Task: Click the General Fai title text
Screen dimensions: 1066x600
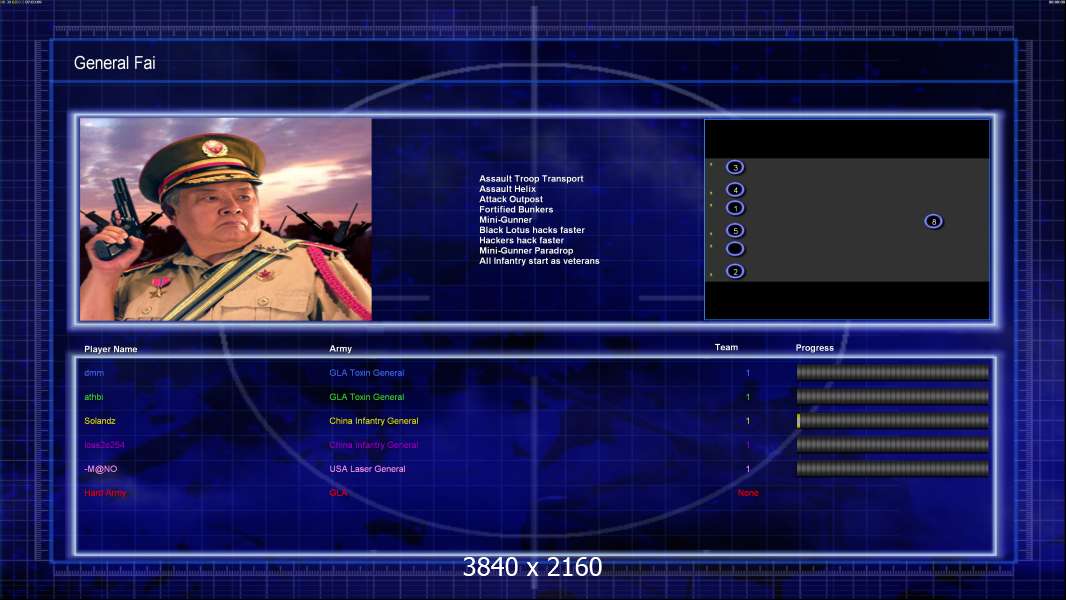Action: [114, 63]
